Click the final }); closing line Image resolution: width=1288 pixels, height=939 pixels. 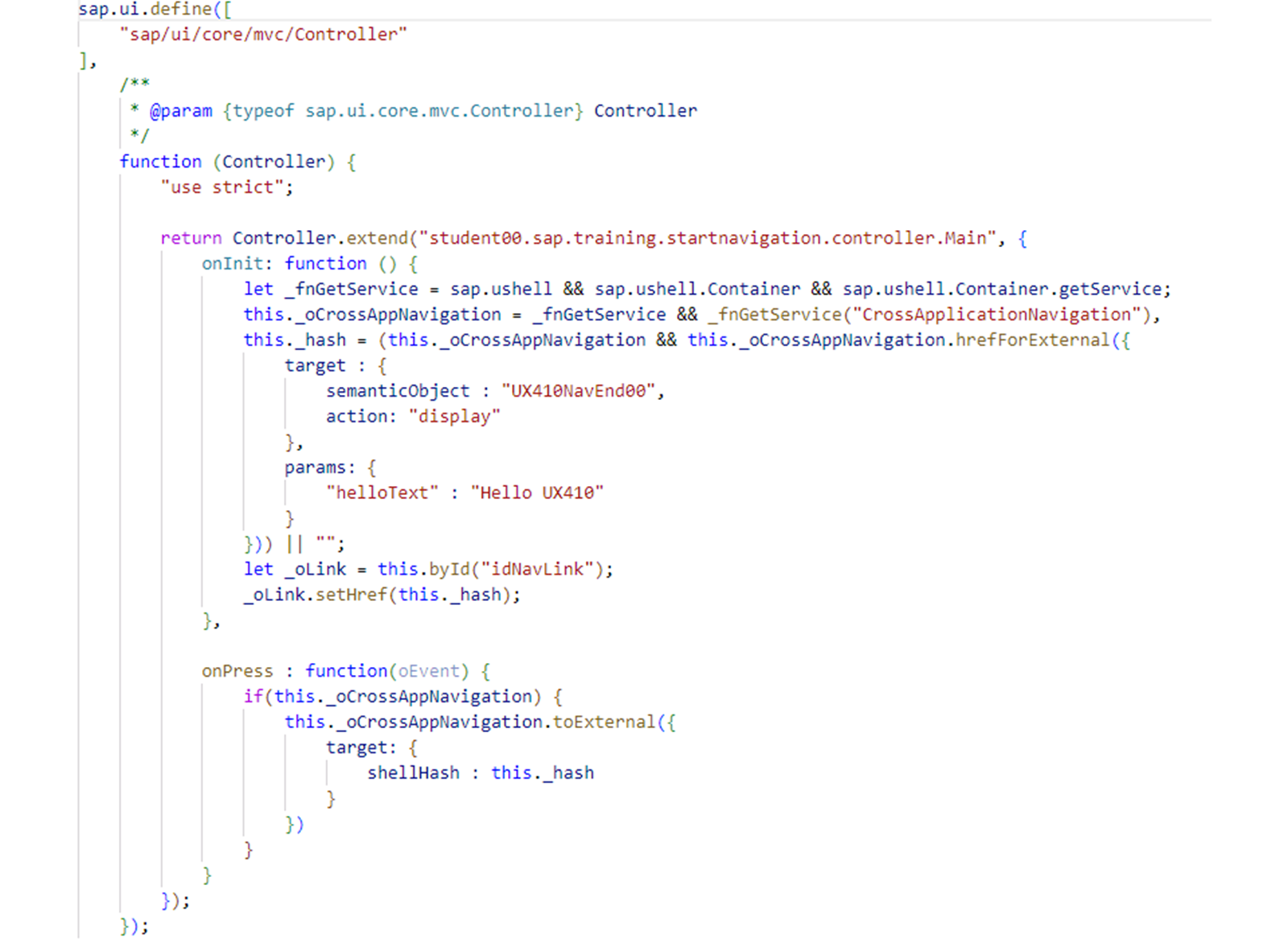click(x=134, y=926)
